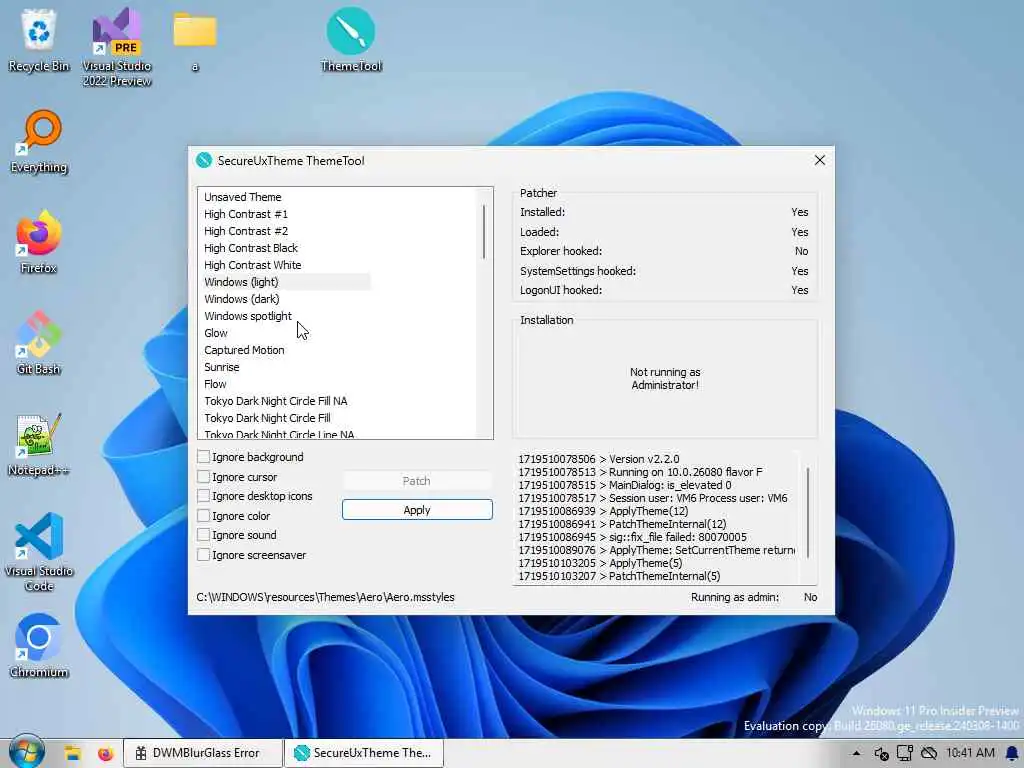This screenshot has width=1024, height=768.
Task: Click the theme list scrollbar thumb
Action: (x=484, y=231)
